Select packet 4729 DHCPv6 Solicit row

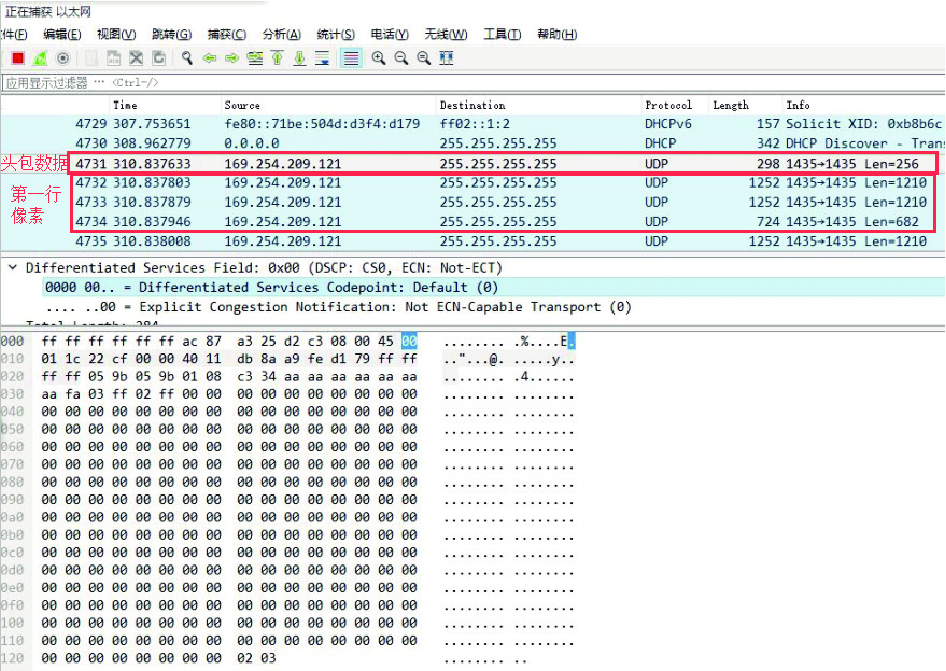click(x=473, y=124)
